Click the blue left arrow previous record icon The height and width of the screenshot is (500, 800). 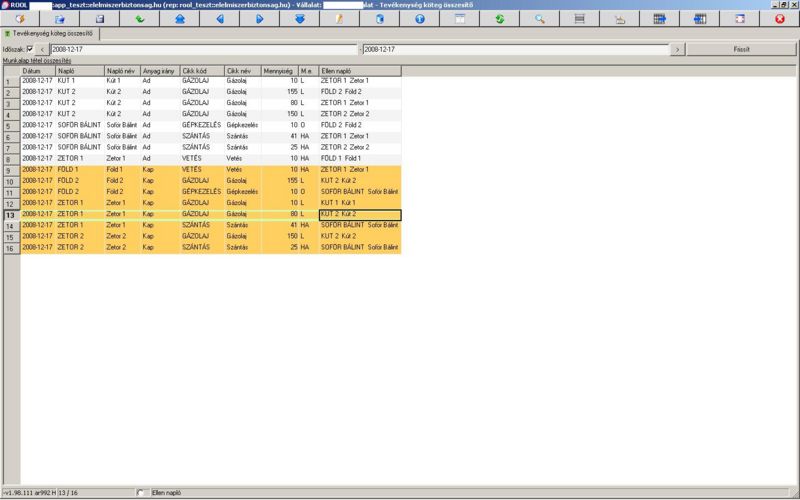click(219, 19)
